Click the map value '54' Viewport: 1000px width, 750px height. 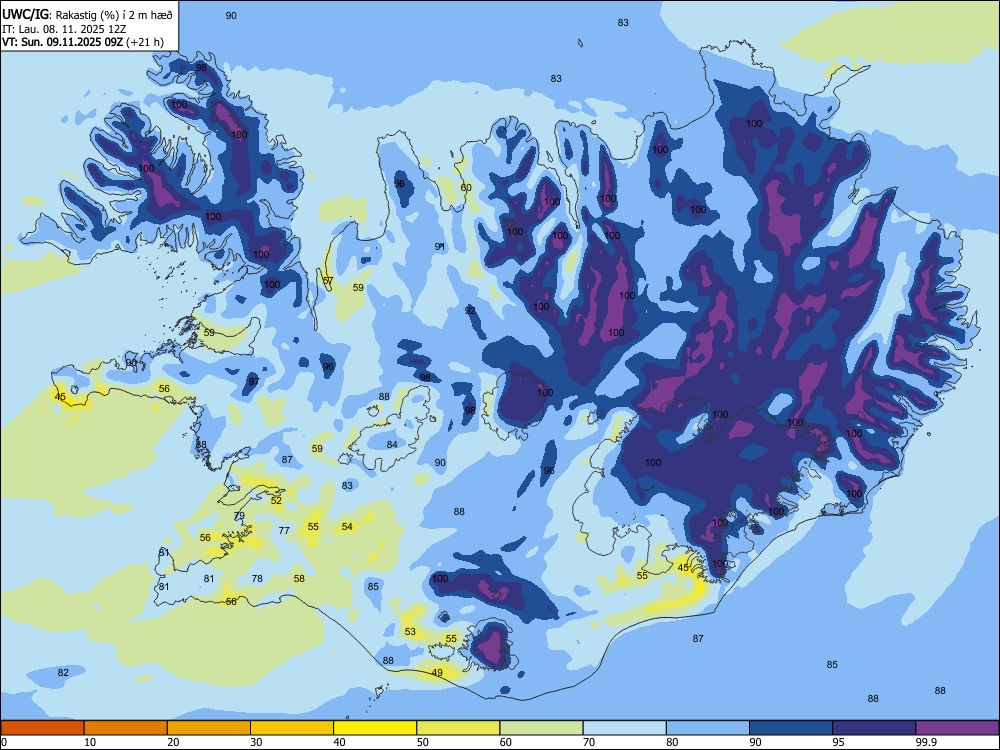click(x=347, y=526)
